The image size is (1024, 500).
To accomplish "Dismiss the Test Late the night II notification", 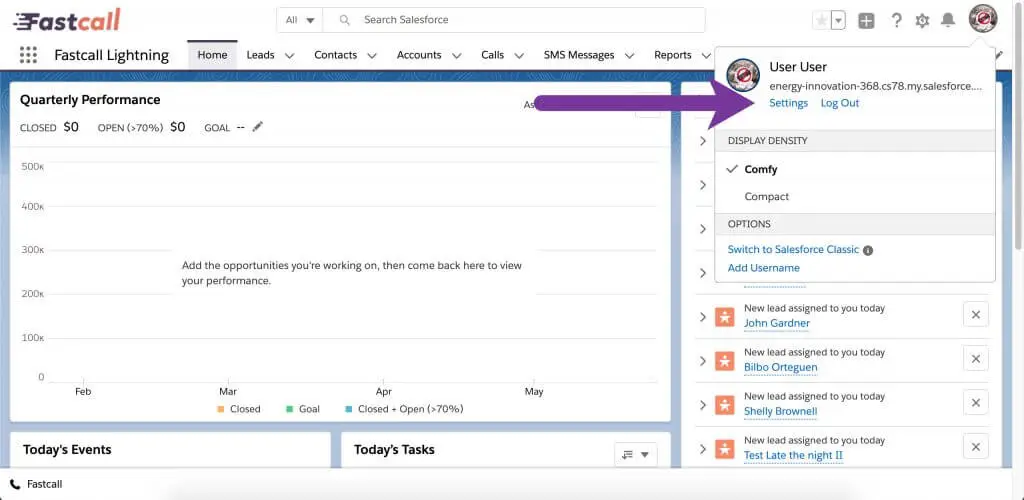I will point(976,447).
